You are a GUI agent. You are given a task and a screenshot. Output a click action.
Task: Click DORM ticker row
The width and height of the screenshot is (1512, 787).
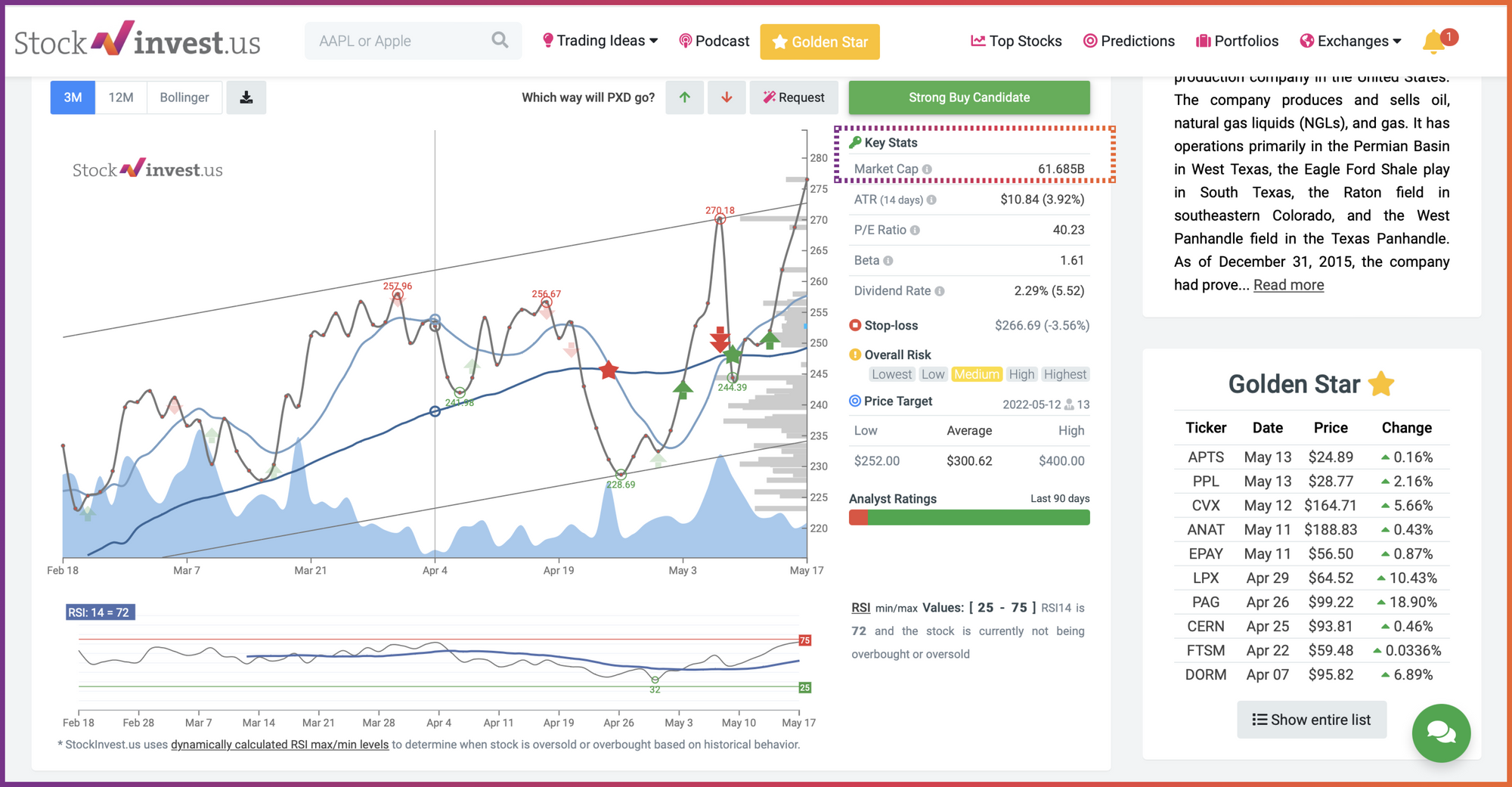1312,675
